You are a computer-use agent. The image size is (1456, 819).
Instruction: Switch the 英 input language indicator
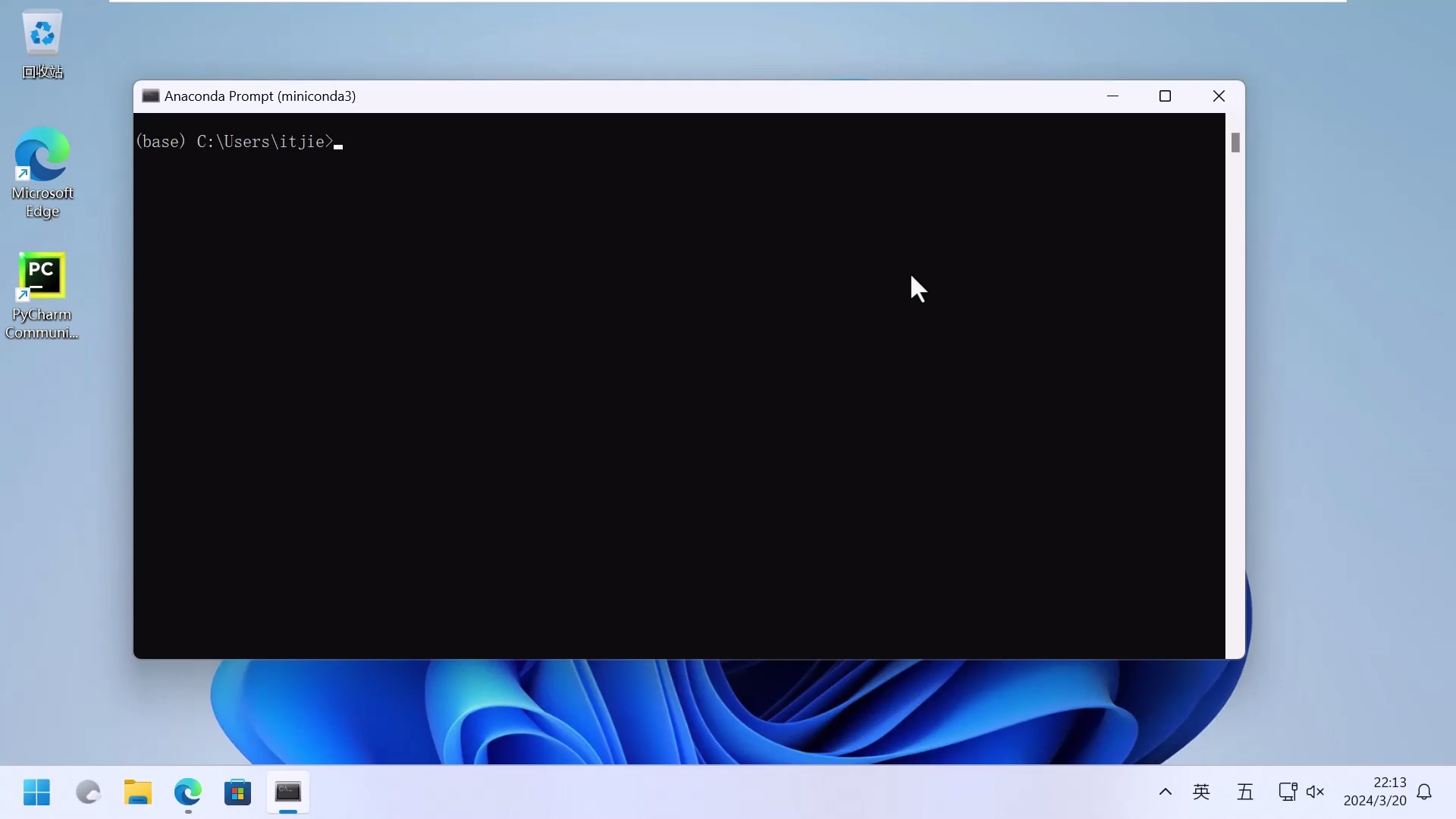click(x=1202, y=792)
